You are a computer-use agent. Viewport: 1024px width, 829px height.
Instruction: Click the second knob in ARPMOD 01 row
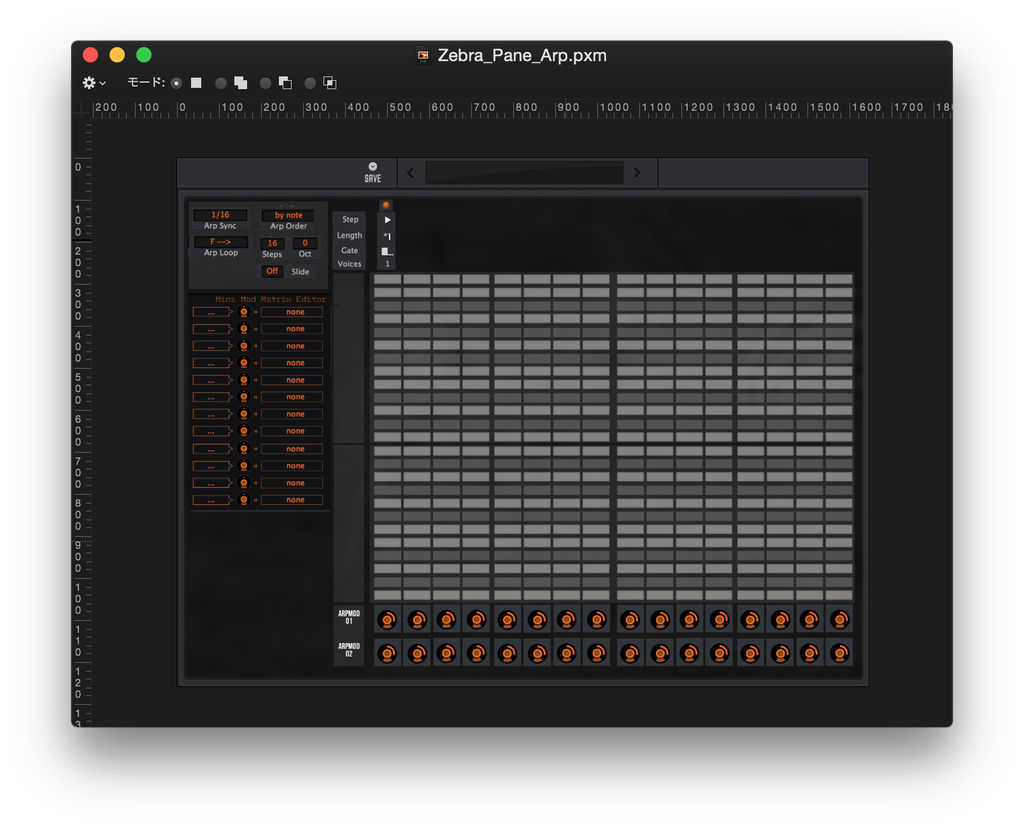point(417,619)
